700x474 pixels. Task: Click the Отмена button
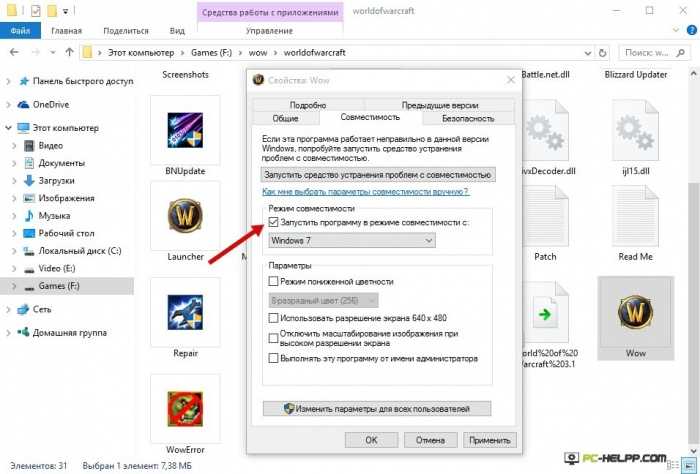pos(430,440)
